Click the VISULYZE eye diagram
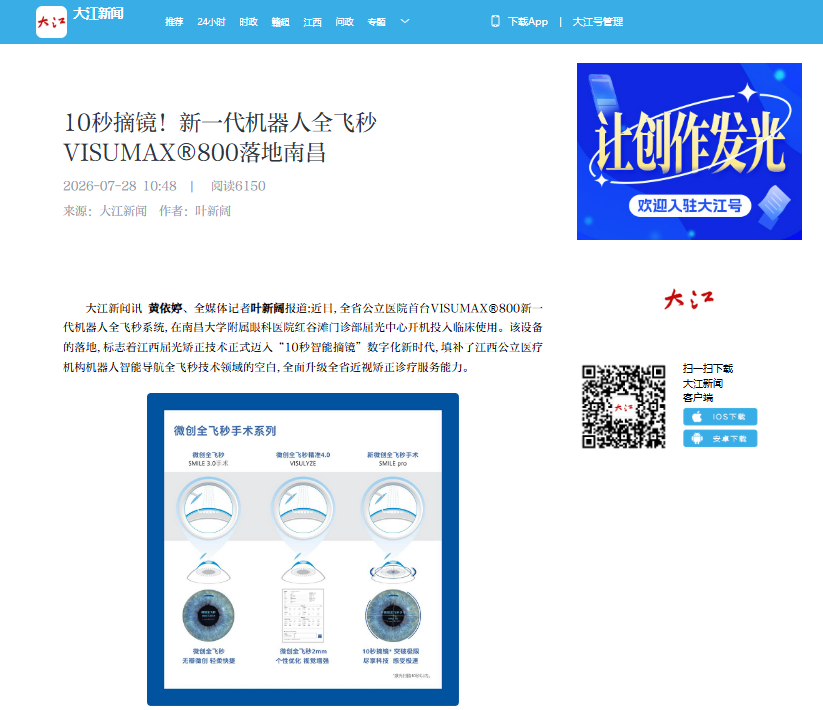This screenshot has width=823, height=710. click(x=303, y=509)
